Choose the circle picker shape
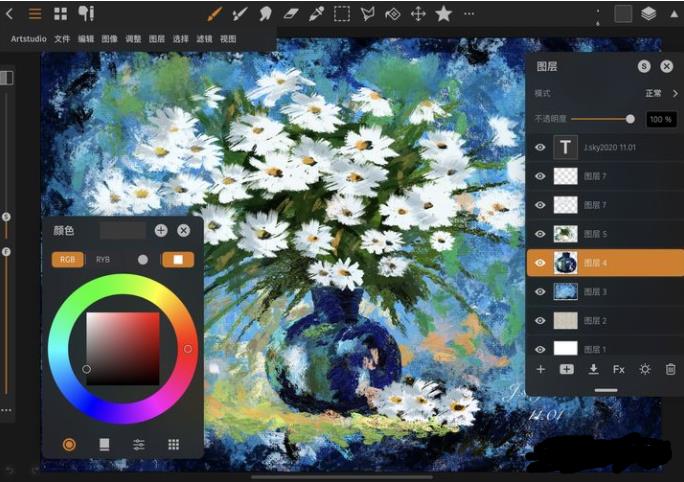 [x=143, y=260]
